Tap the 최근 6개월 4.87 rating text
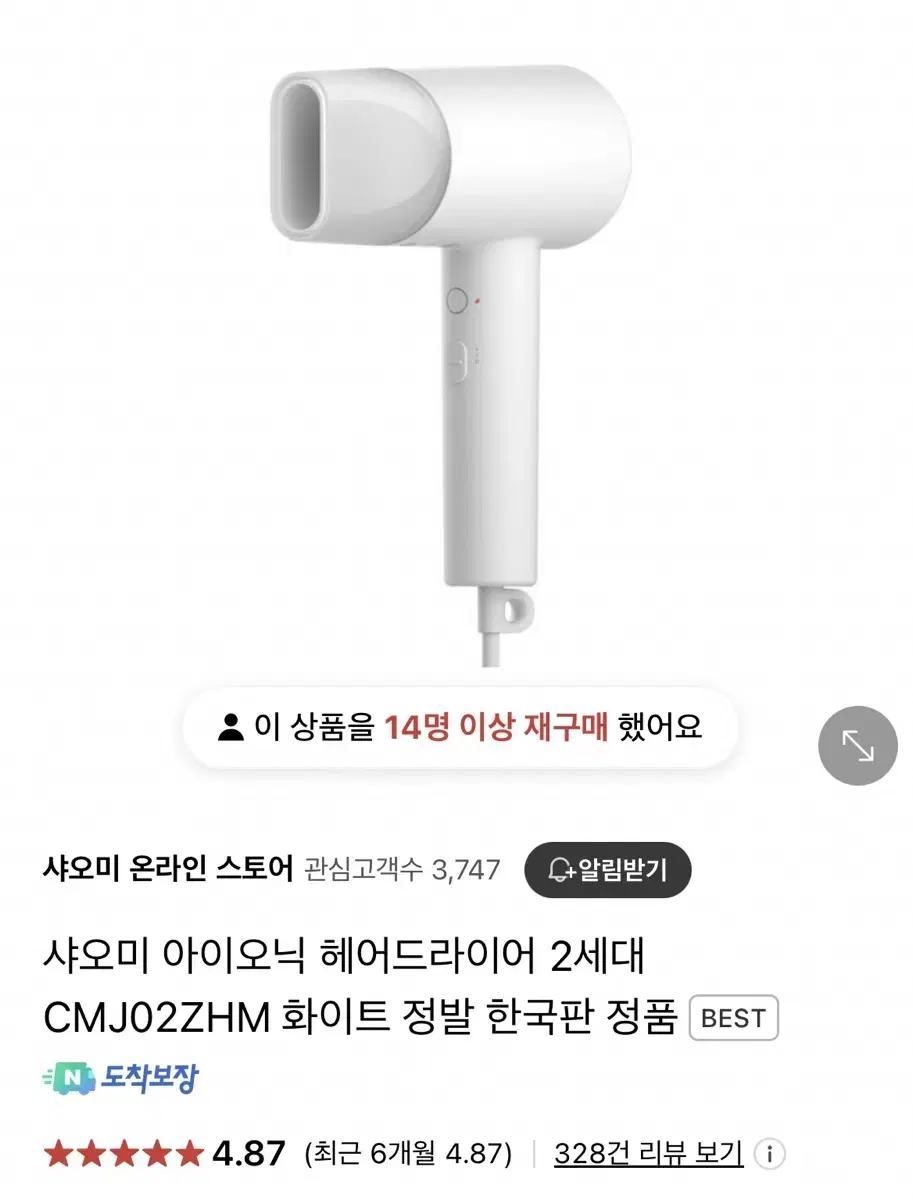The height and width of the screenshot is (1200, 913). pyautogui.click(x=408, y=1154)
